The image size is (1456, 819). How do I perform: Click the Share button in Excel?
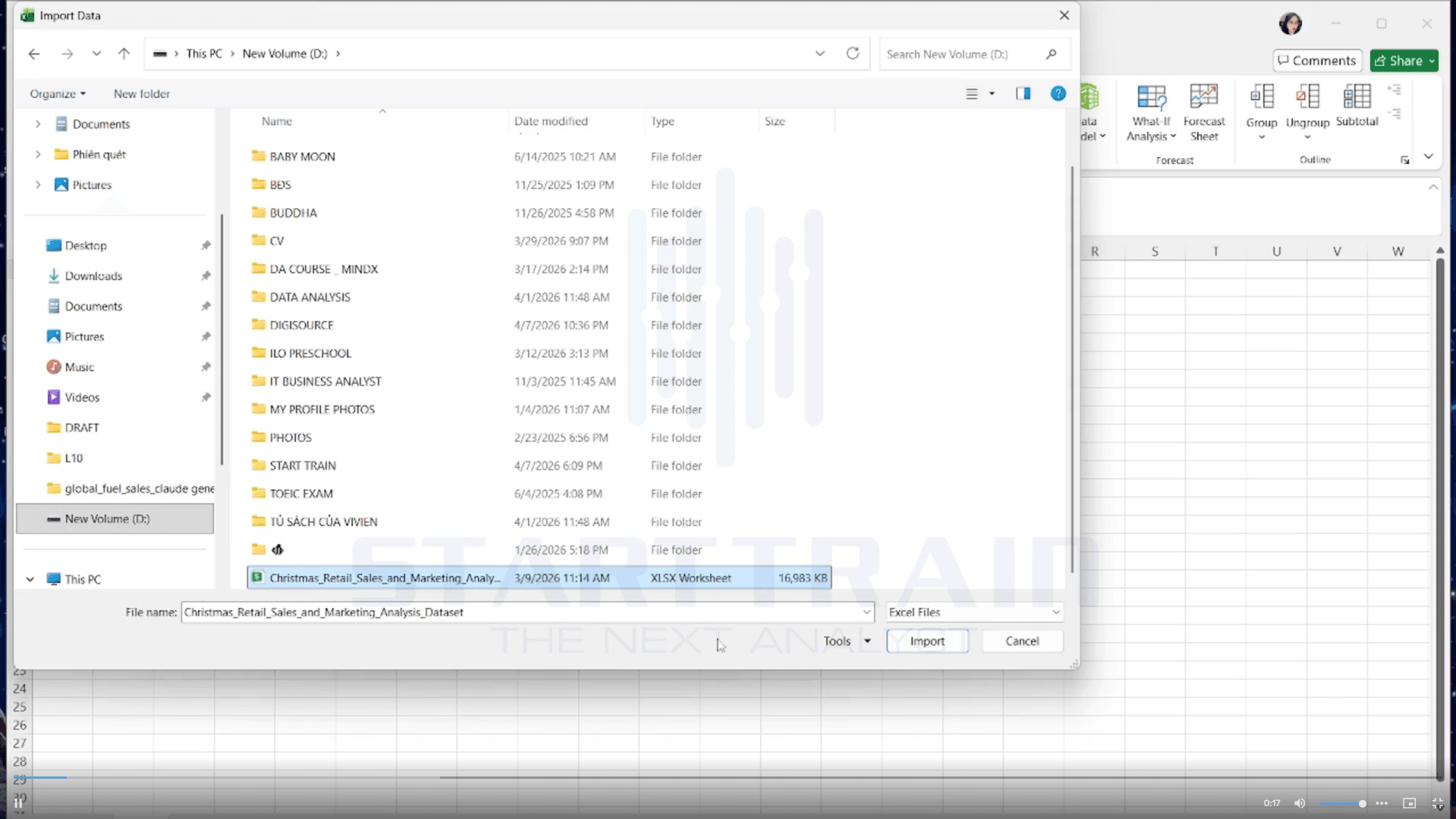click(x=1404, y=61)
